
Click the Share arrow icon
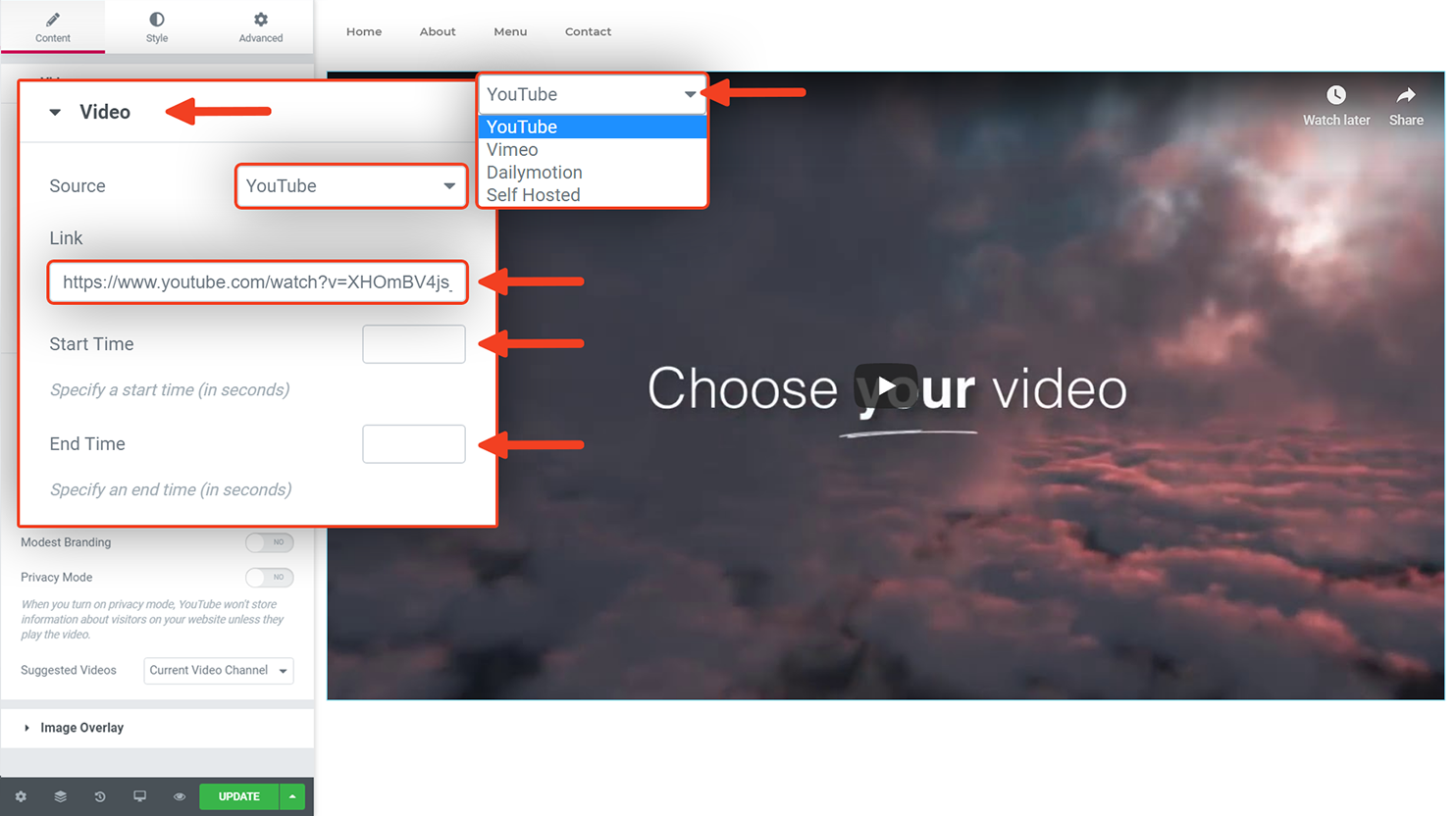[1406, 95]
